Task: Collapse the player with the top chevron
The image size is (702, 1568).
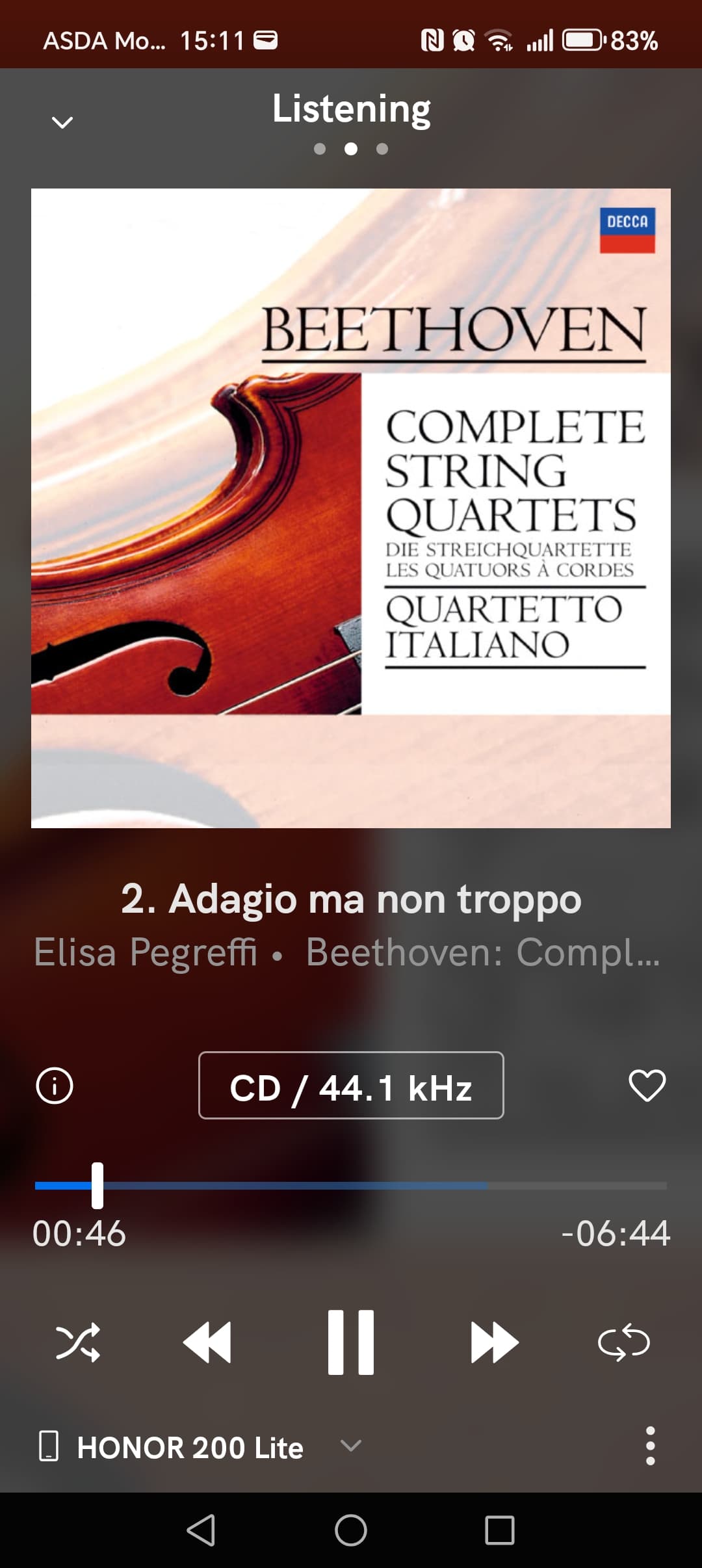Action: click(x=62, y=122)
